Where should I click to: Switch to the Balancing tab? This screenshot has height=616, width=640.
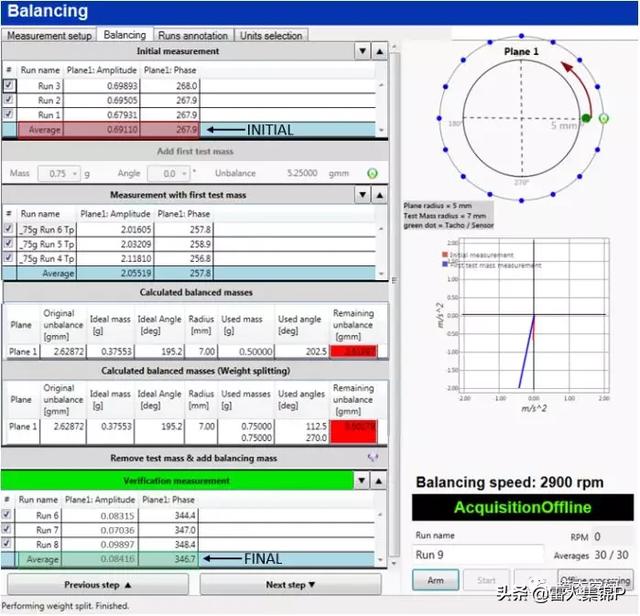(x=124, y=35)
